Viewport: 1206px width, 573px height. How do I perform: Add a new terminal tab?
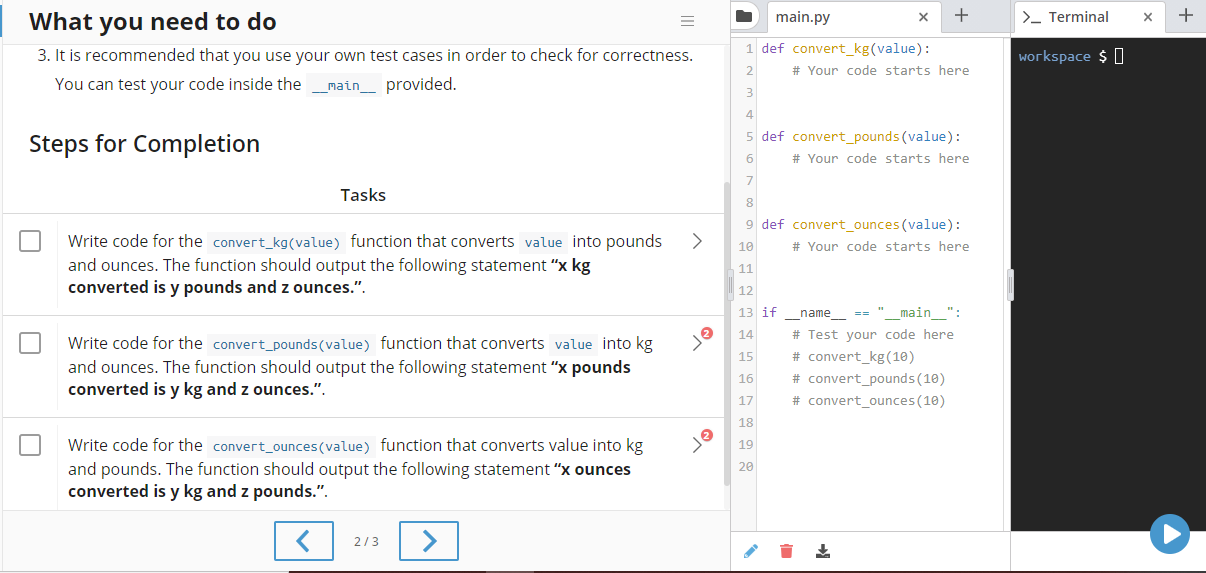pyautogui.click(x=1186, y=16)
